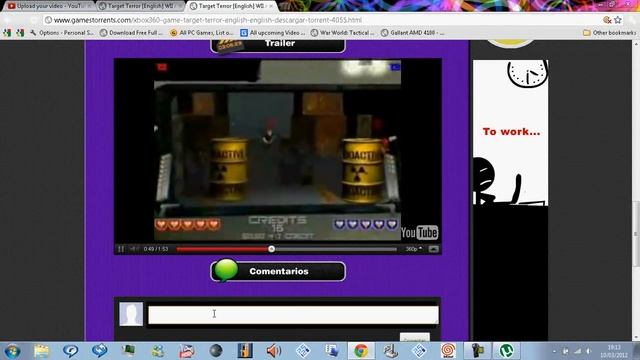Screen dimensions: 640x360
Task: Enter fullscreen on the trailer video
Action: (433, 249)
